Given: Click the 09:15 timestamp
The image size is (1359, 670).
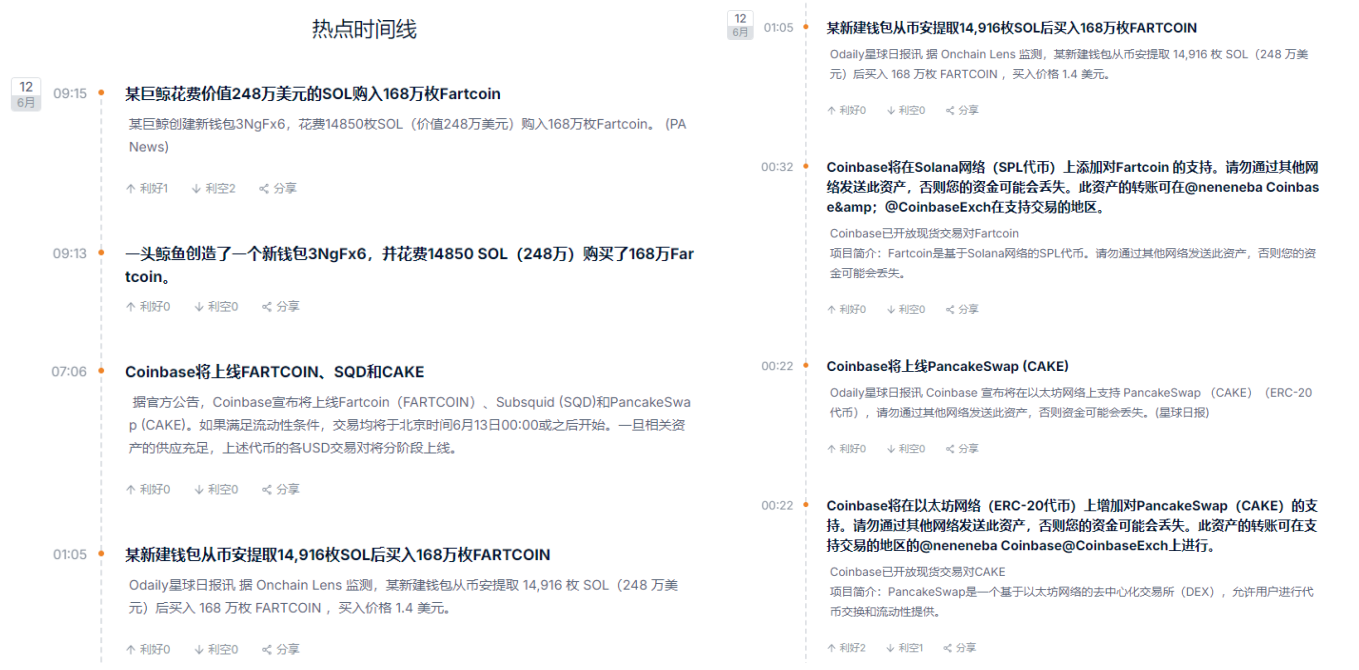Looking at the screenshot, I should point(70,94).
